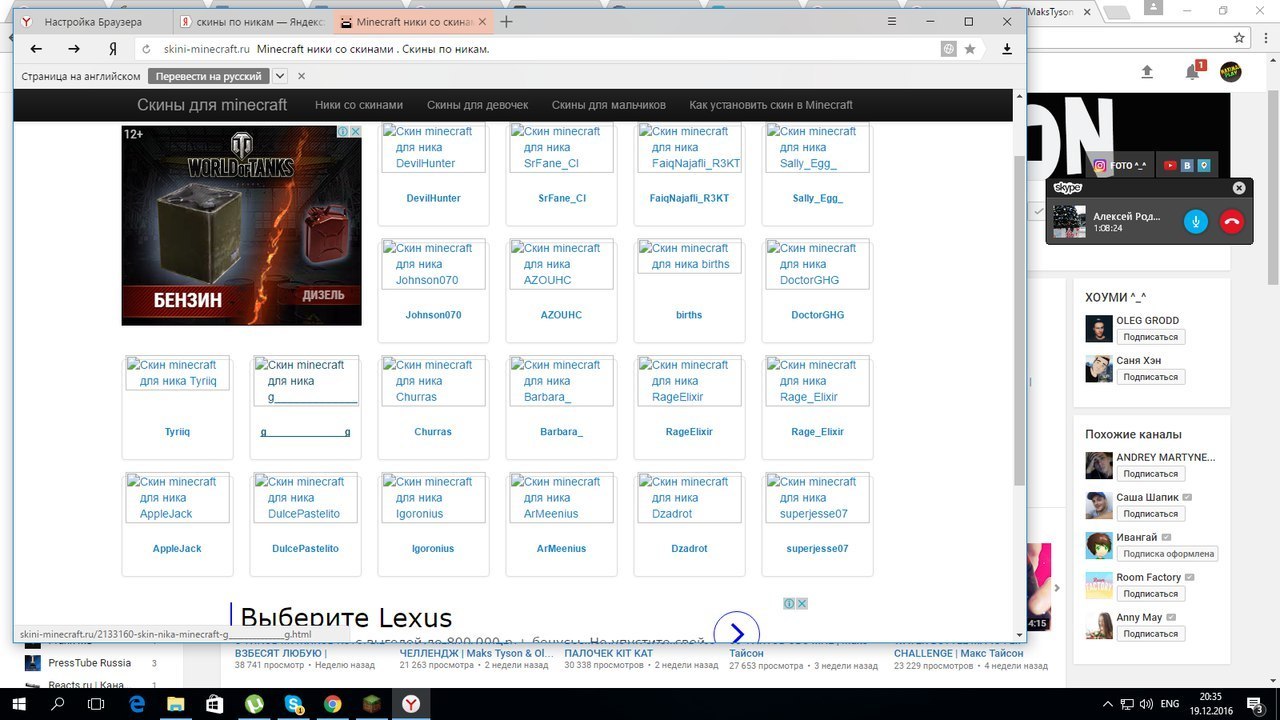
Task: Subscribe to Саша Шапик channel
Action: coord(1150,514)
